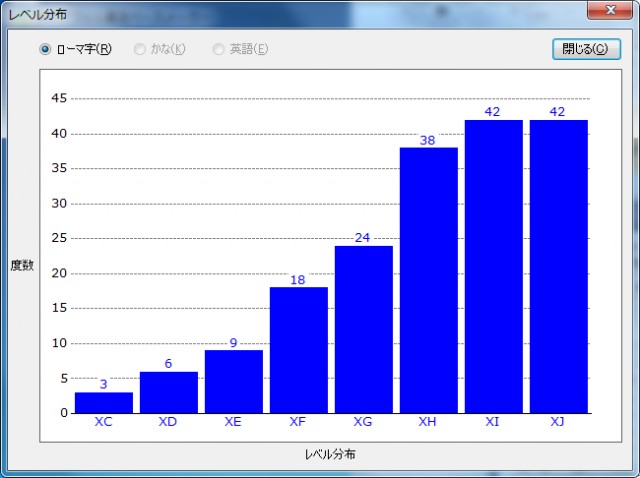Click the value label 42 above XJ
This screenshot has width=640, height=478.
point(557,112)
